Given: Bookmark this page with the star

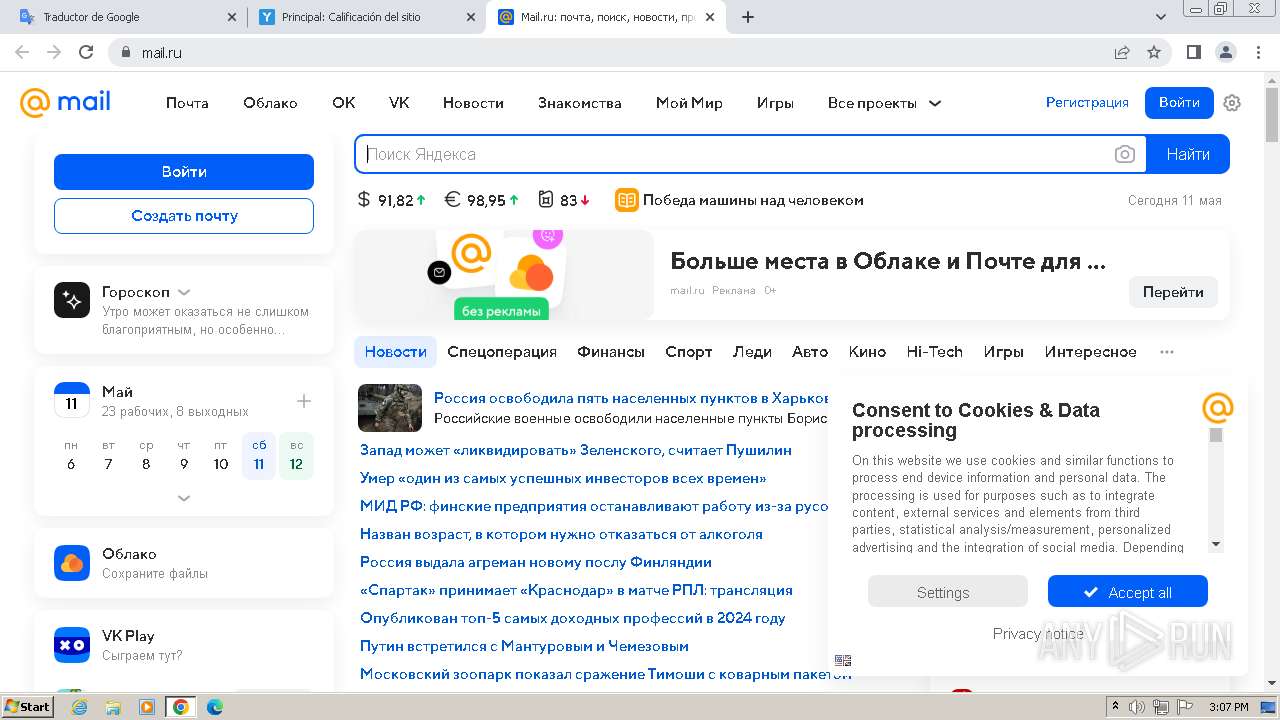Looking at the screenshot, I should (1154, 52).
